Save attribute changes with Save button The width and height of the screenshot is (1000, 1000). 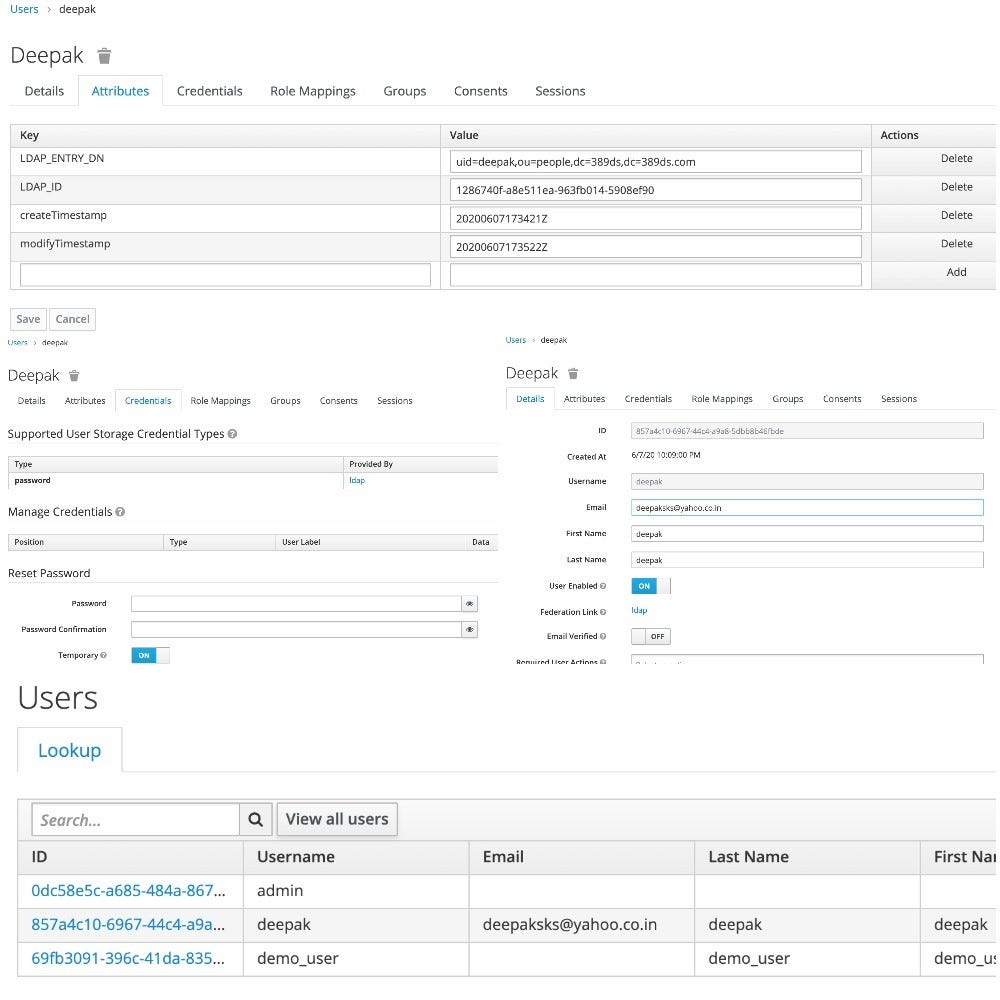[x=27, y=319]
